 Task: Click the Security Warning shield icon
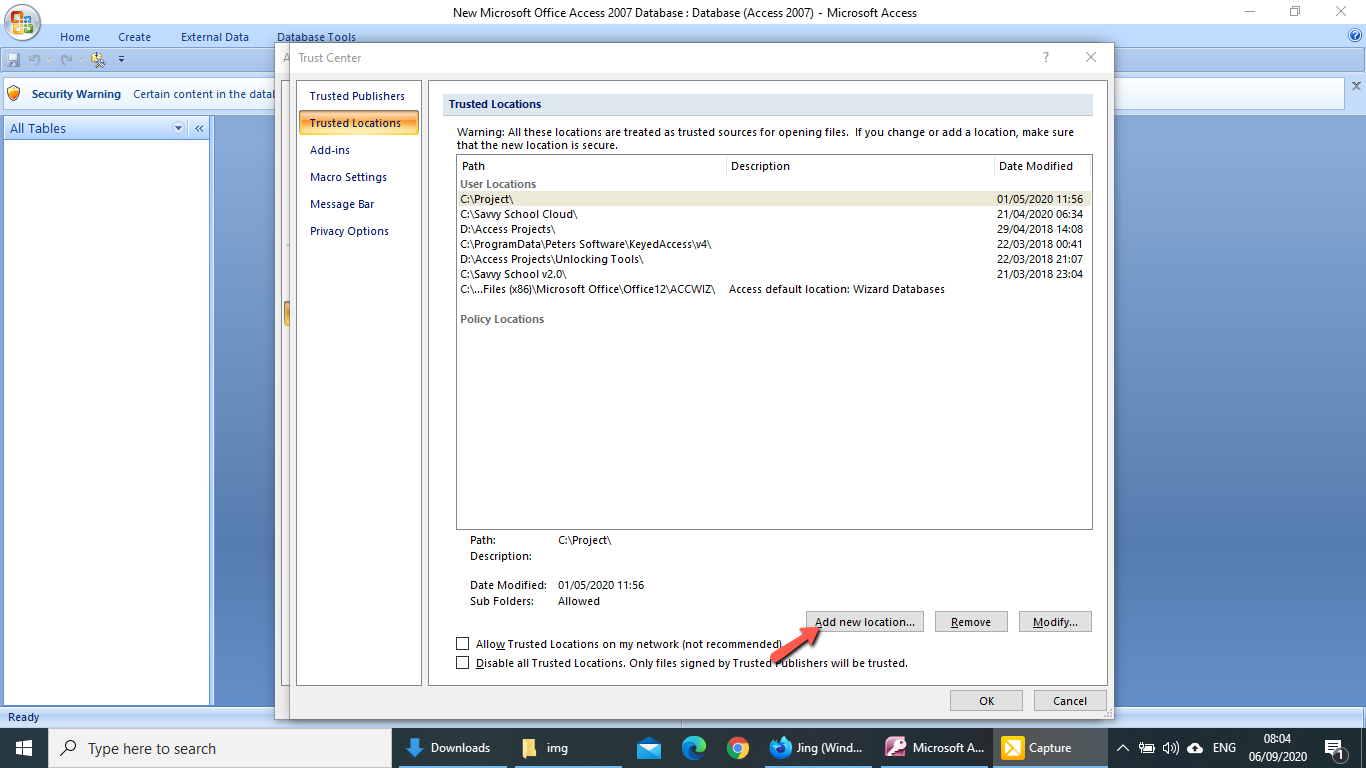click(14, 94)
